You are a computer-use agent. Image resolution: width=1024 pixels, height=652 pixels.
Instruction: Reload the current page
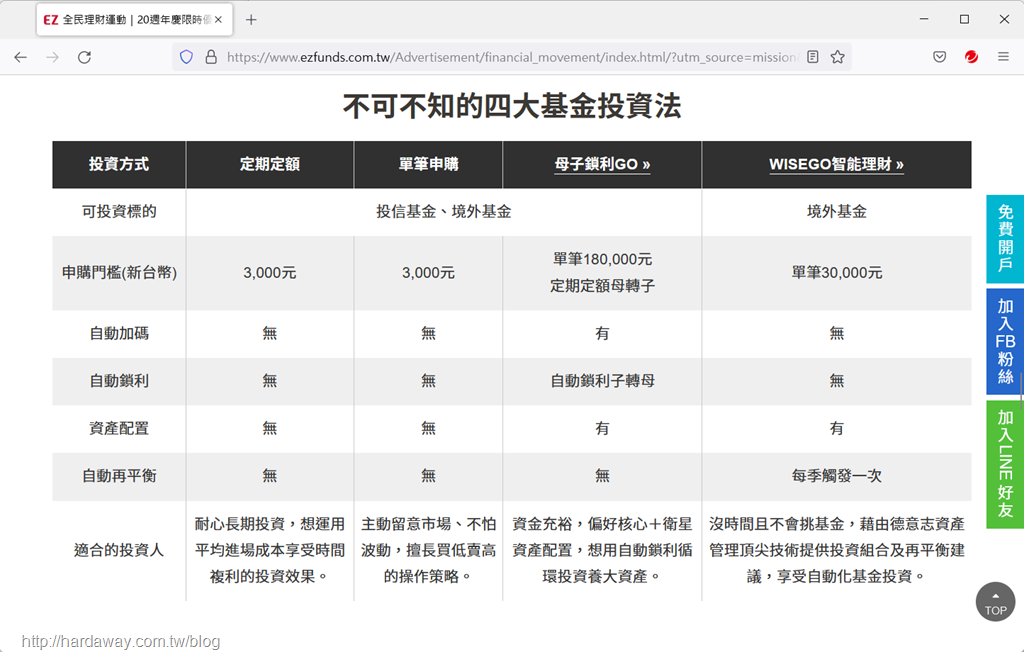pyautogui.click(x=84, y=57)
